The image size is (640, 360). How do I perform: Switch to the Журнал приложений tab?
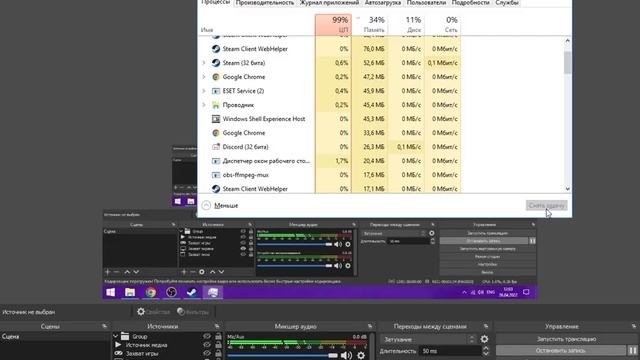(329, 3)
